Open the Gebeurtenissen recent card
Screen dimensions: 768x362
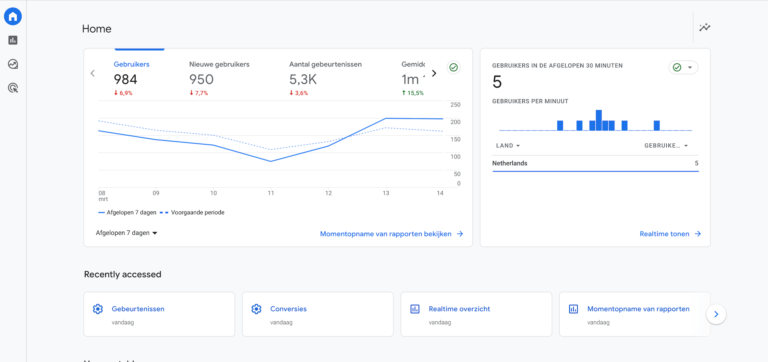tap(159, 314)
